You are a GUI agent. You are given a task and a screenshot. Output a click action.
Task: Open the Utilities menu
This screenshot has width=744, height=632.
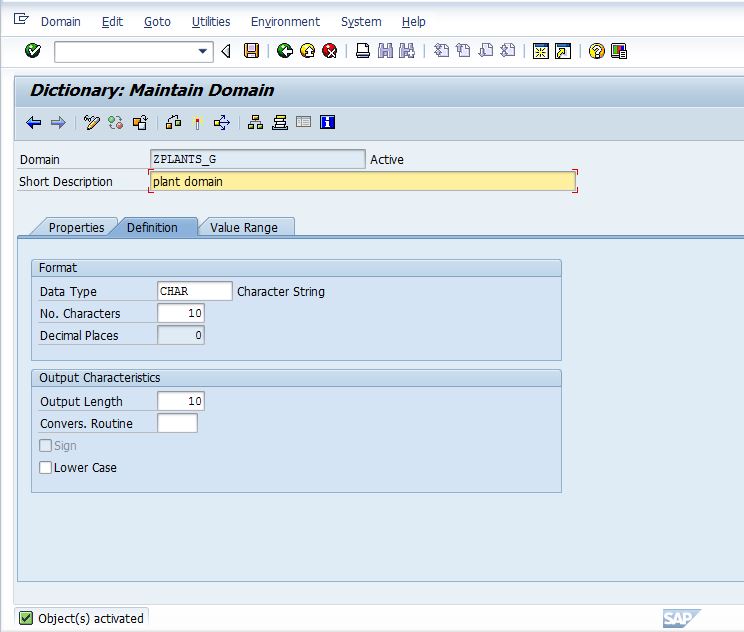point(211,22)
